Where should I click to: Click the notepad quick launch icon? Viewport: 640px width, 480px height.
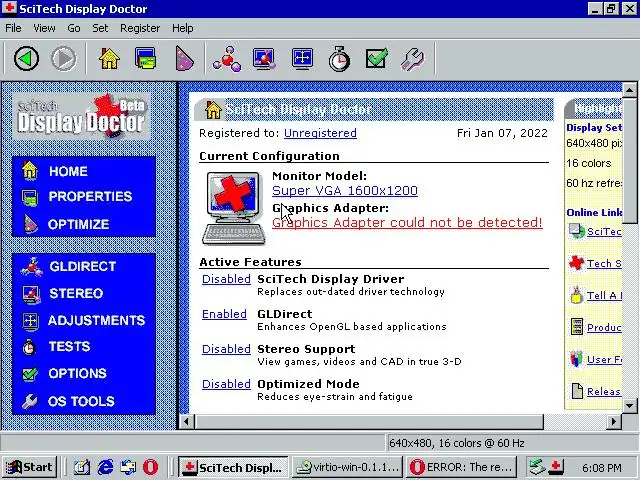[x=82, y=467]
